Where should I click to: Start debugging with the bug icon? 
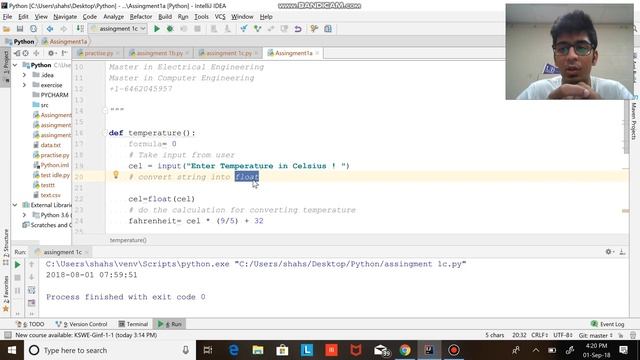(x=170, y=29)
